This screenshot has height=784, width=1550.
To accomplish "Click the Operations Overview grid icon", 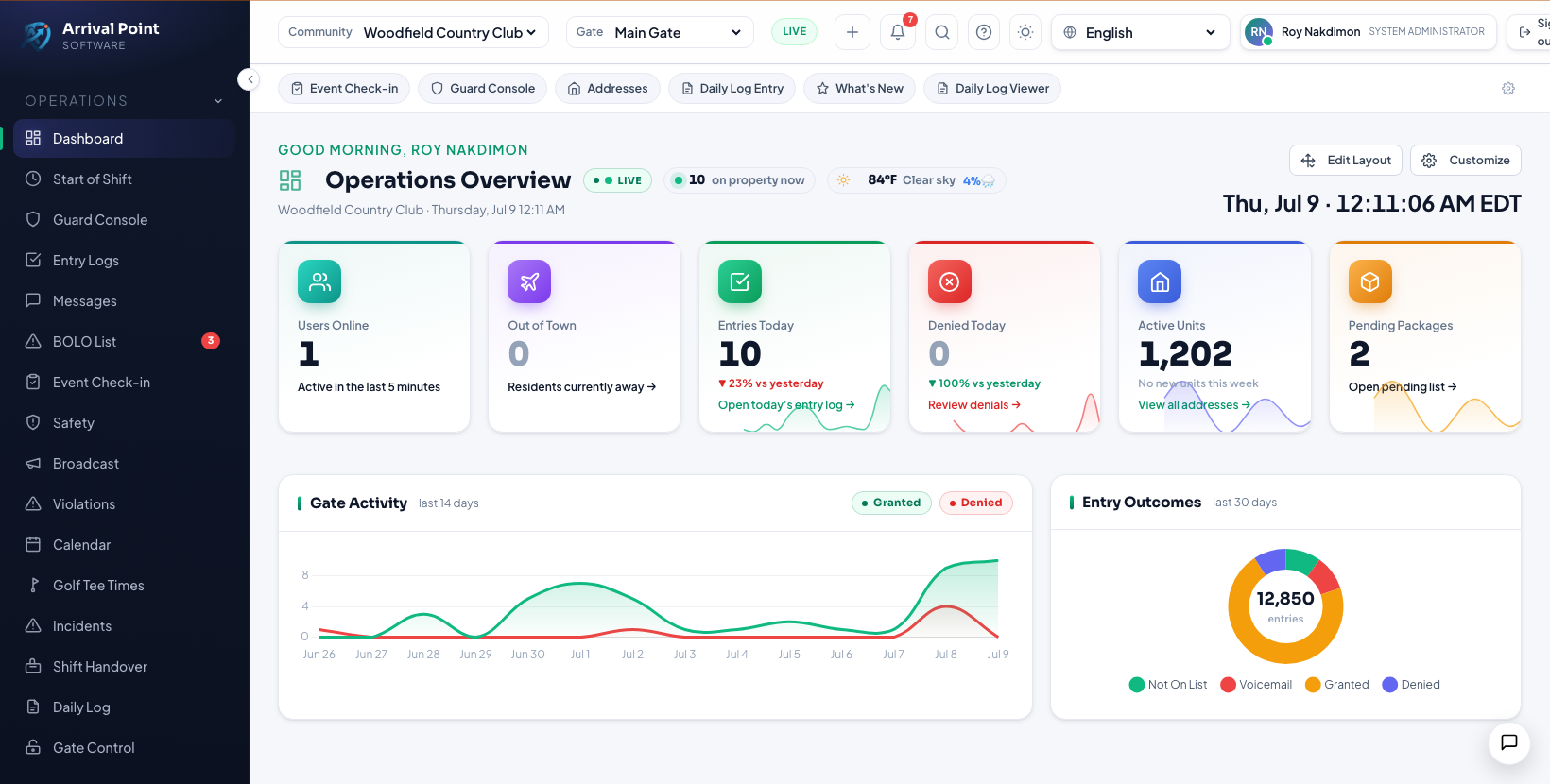I will tap(290, 180).
